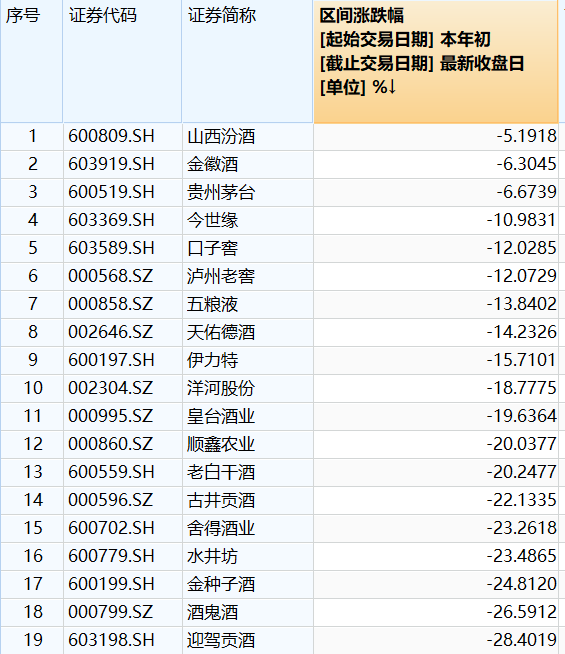Screen dimensions: 565x654
Task: Select the 泸州老窖 name cell
Action: [248, 277]
